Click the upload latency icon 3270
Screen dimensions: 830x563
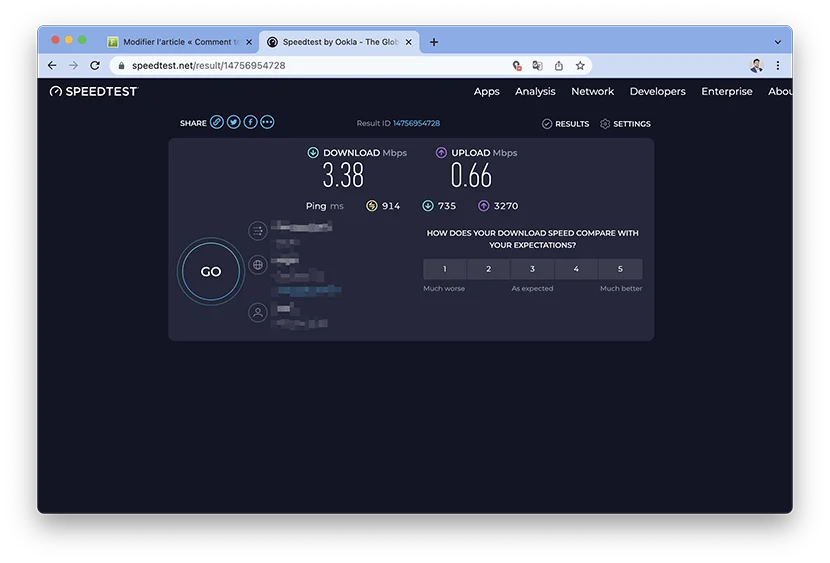(484, 206)
